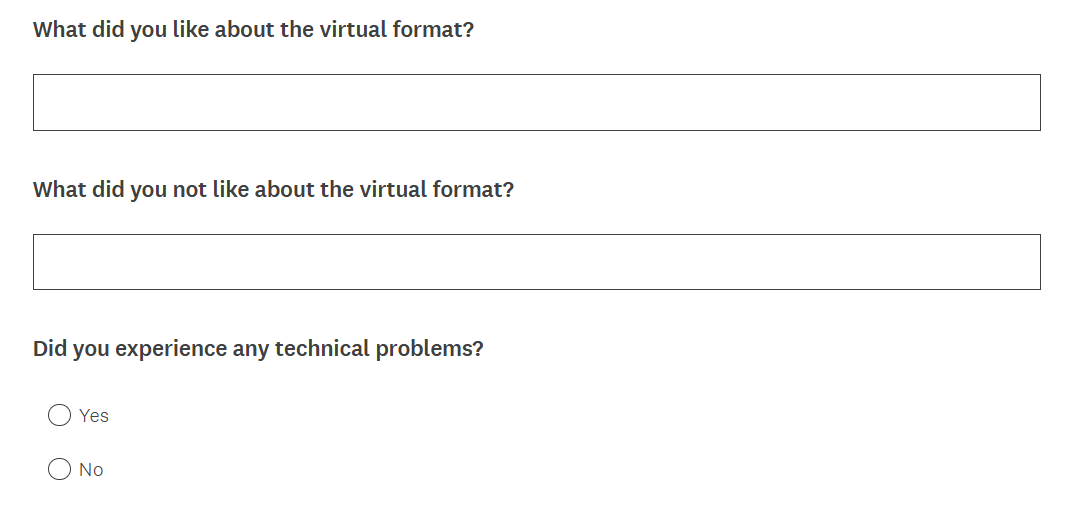
Task: Place cursor in the upper text input
Action: (536, 102)
